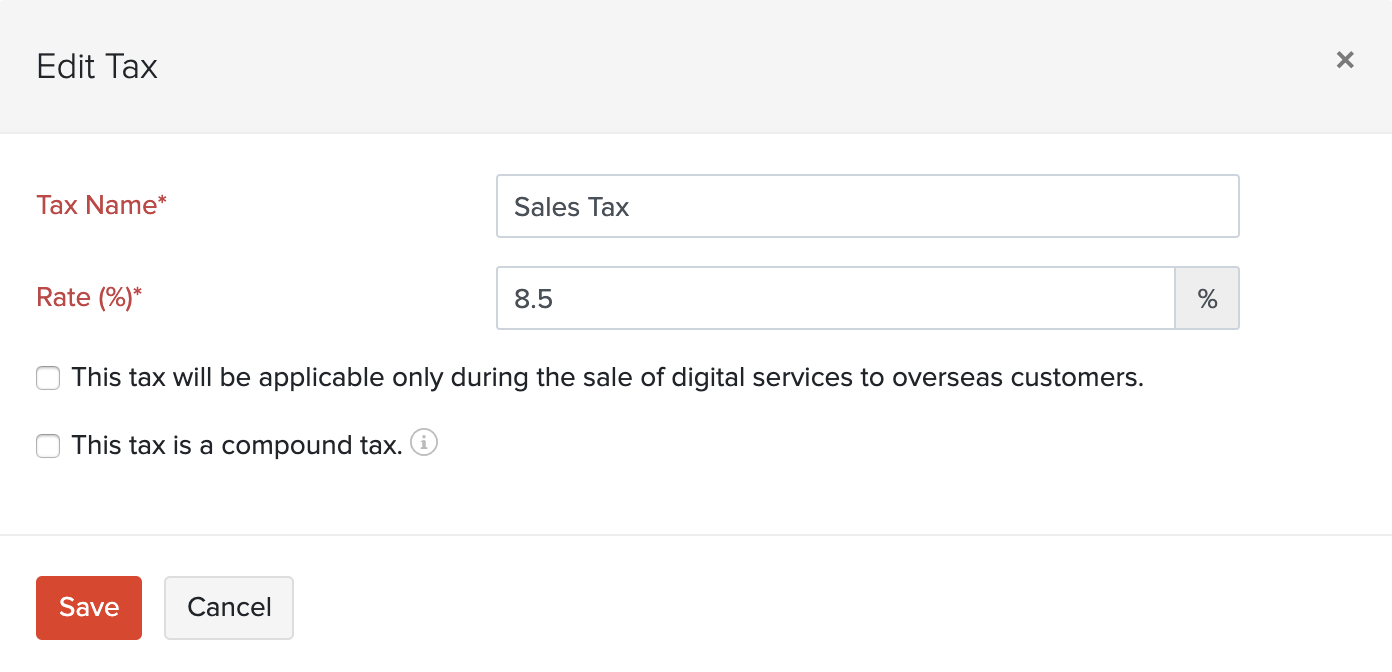Save the edited Sales Tax
Screen dimensions: 1392x672
(x=88, y=607)
